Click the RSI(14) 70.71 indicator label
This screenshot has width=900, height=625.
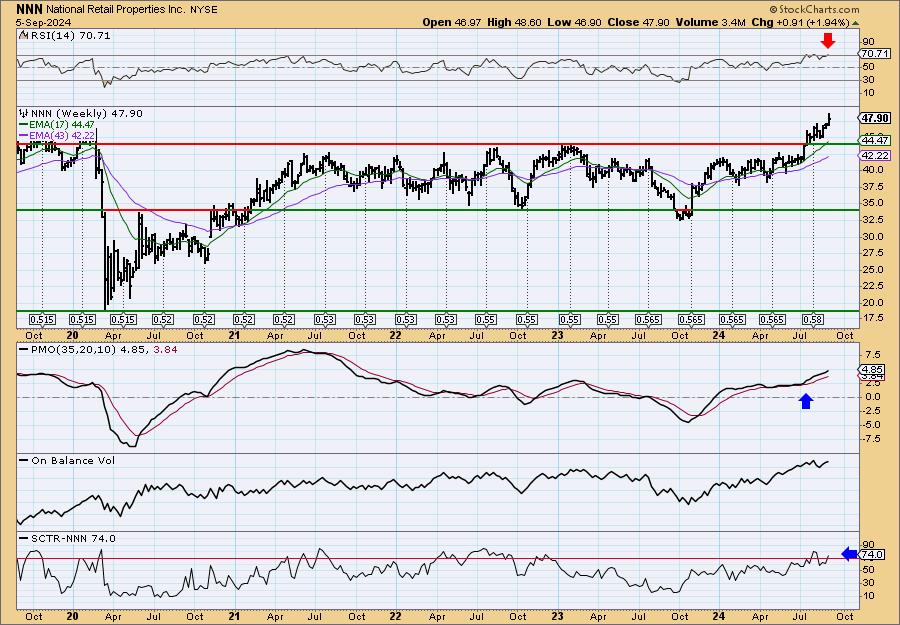pyautogui.click(x=70, y=36)
